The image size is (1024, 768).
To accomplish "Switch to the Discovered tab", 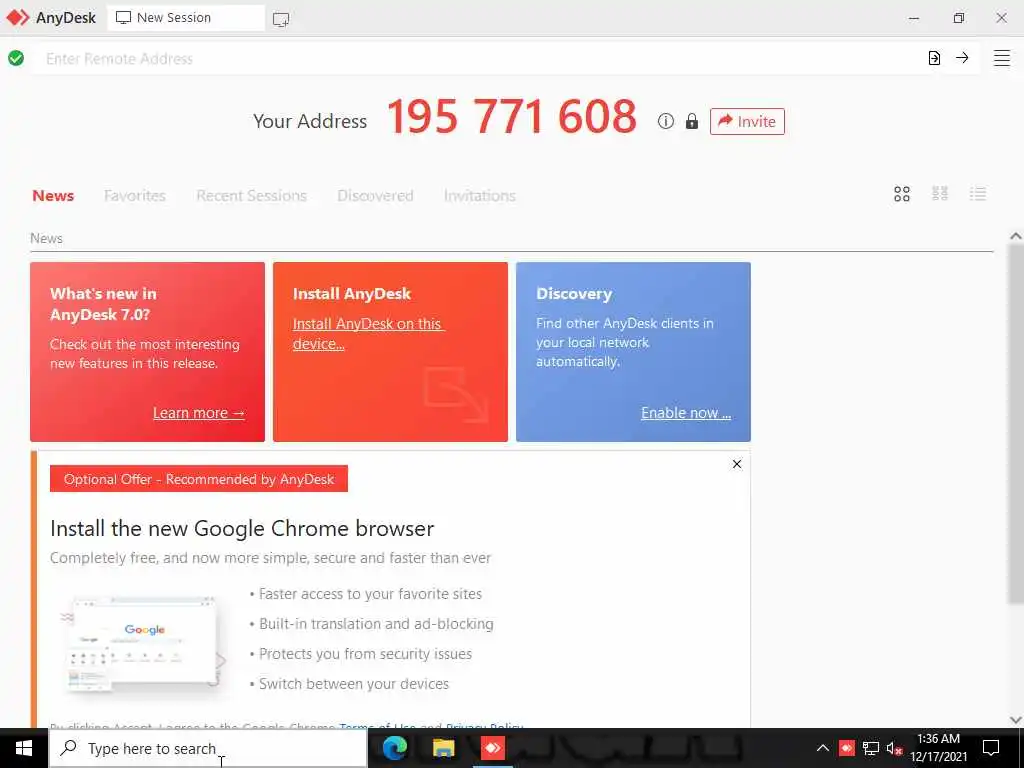I will point(376,196).
